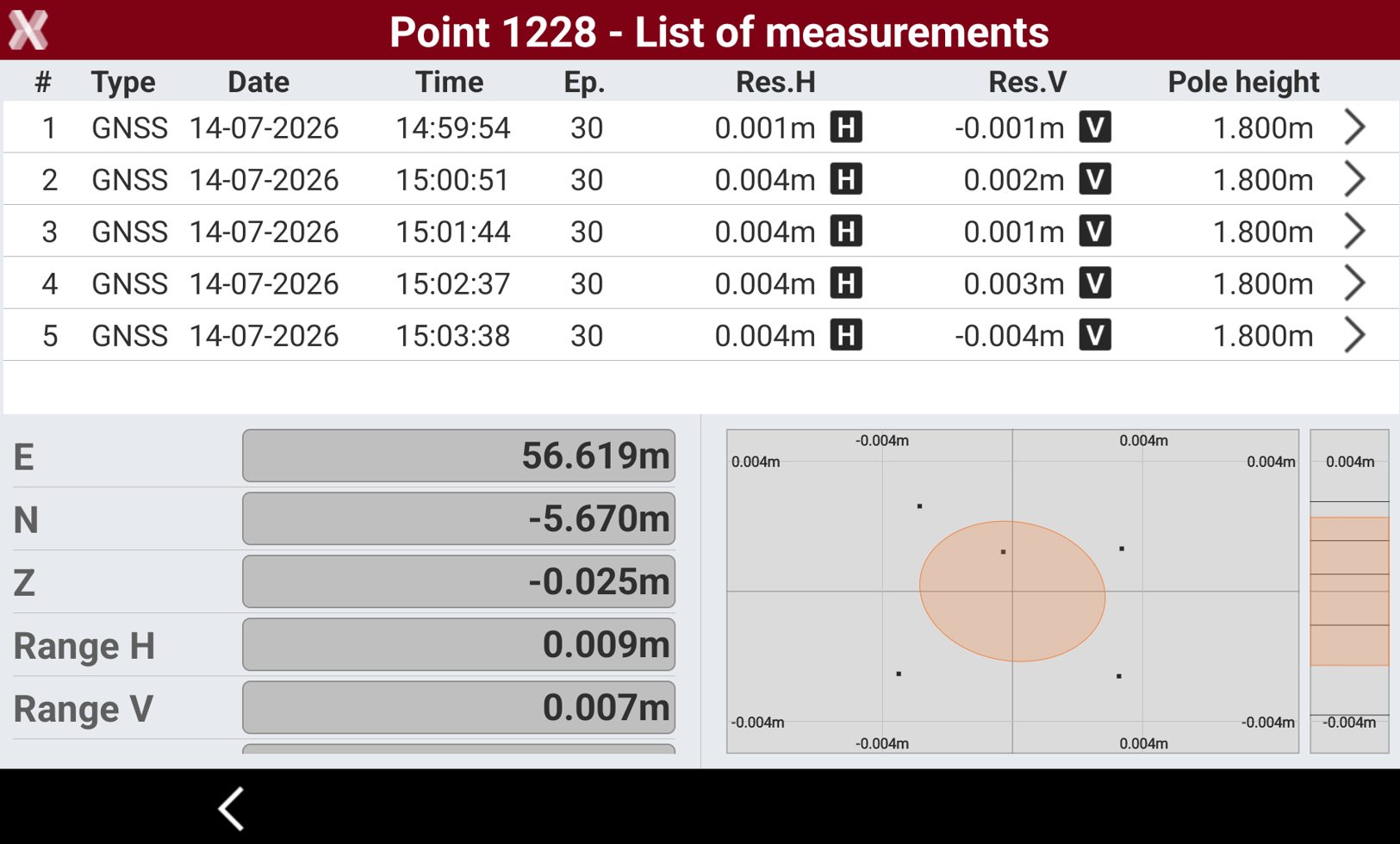Select time 14:59:54 cell
The height and width of the screenshot is (844, 1400).
coord(453,127)
